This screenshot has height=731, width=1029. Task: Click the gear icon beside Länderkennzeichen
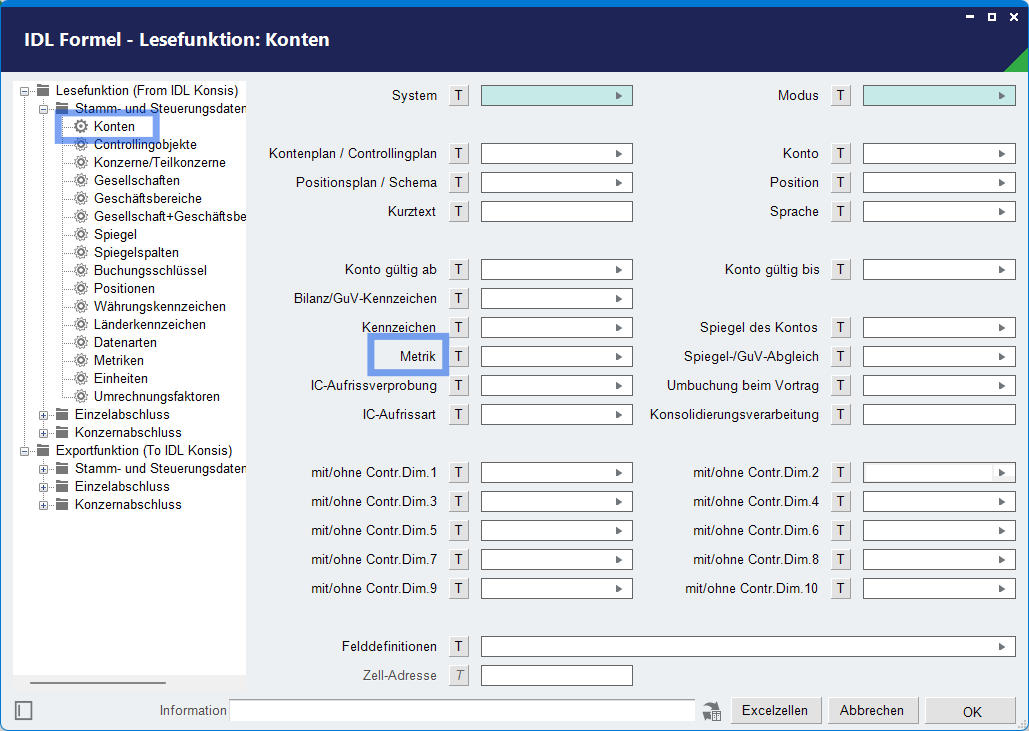point(81,324)
